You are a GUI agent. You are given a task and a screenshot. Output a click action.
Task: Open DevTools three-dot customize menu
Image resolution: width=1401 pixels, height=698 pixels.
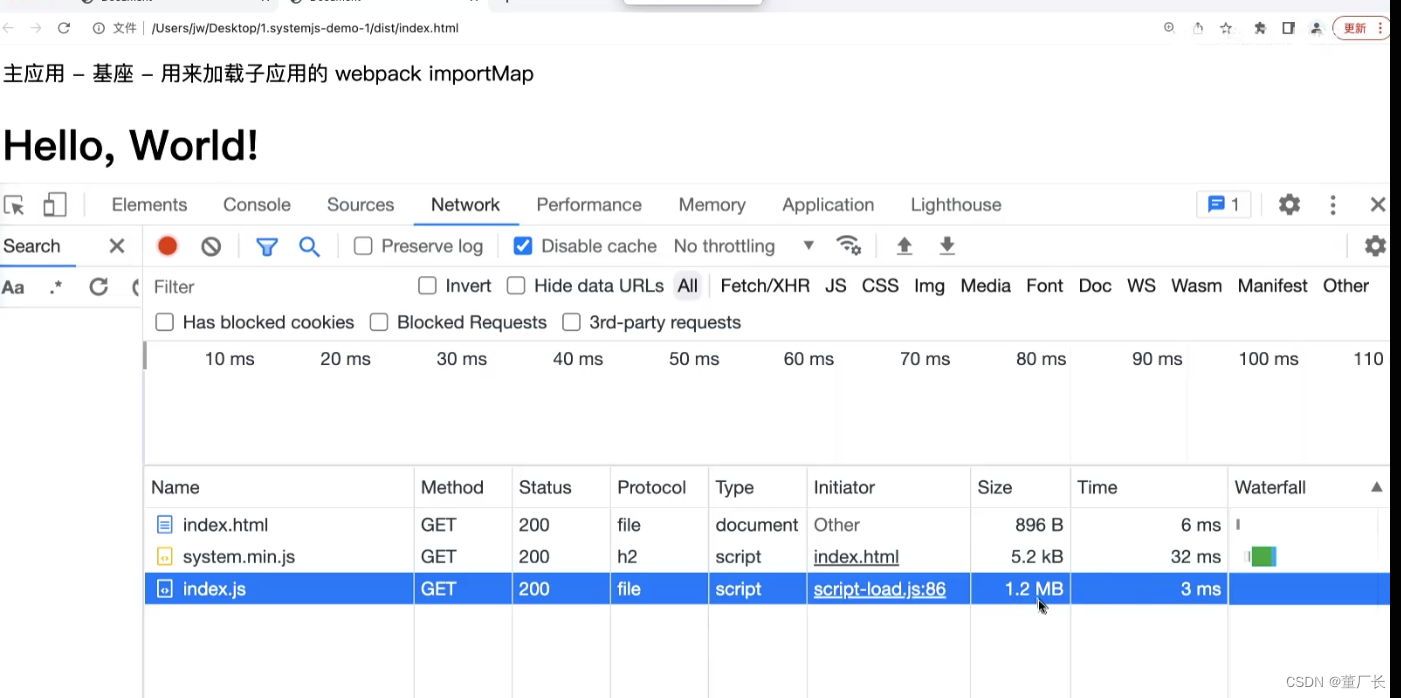coord(1333,205)
